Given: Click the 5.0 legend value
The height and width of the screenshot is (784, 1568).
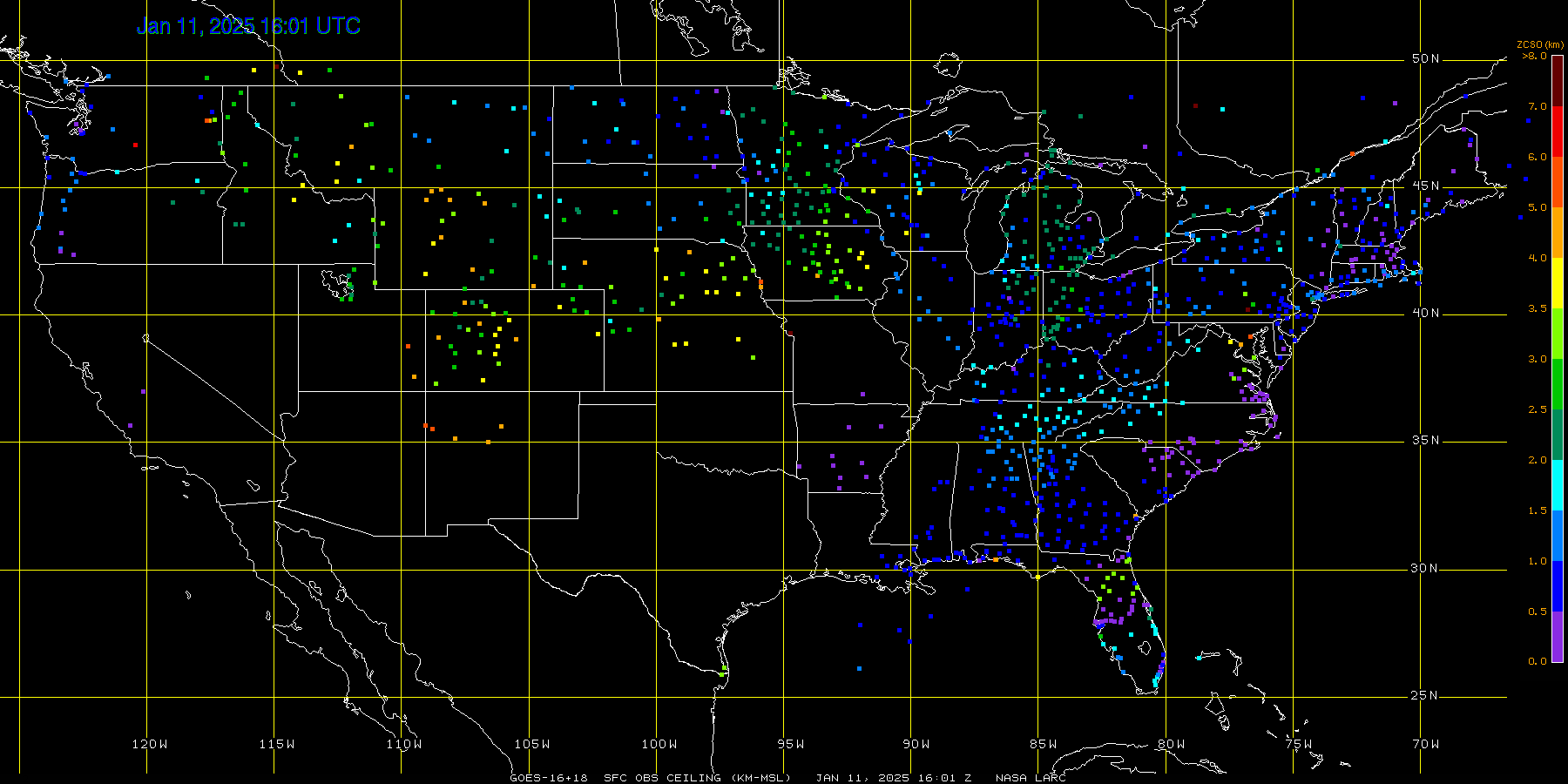Looking at the screenshot, I should pyautogui.click(x=1538, y=207).
